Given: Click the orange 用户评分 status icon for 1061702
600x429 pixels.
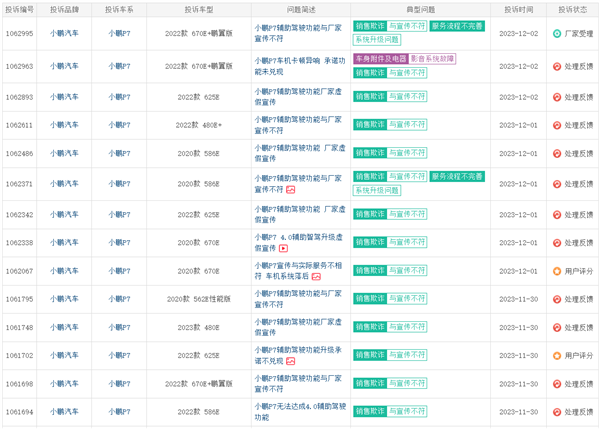Looking at the screenshot, I should (557, 356).
